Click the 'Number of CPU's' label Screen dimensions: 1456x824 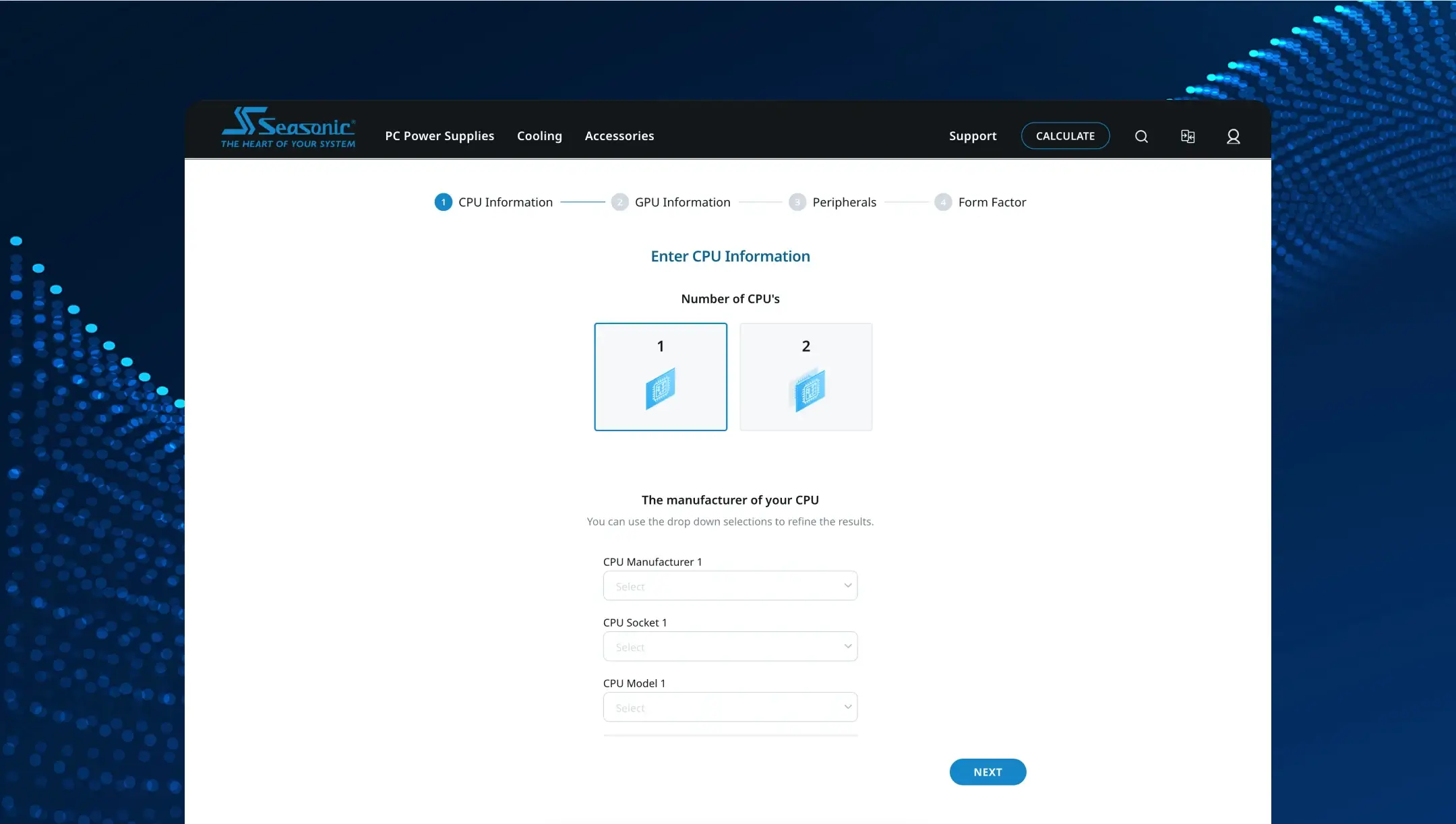pyautogui.click(x=730, y=298)
